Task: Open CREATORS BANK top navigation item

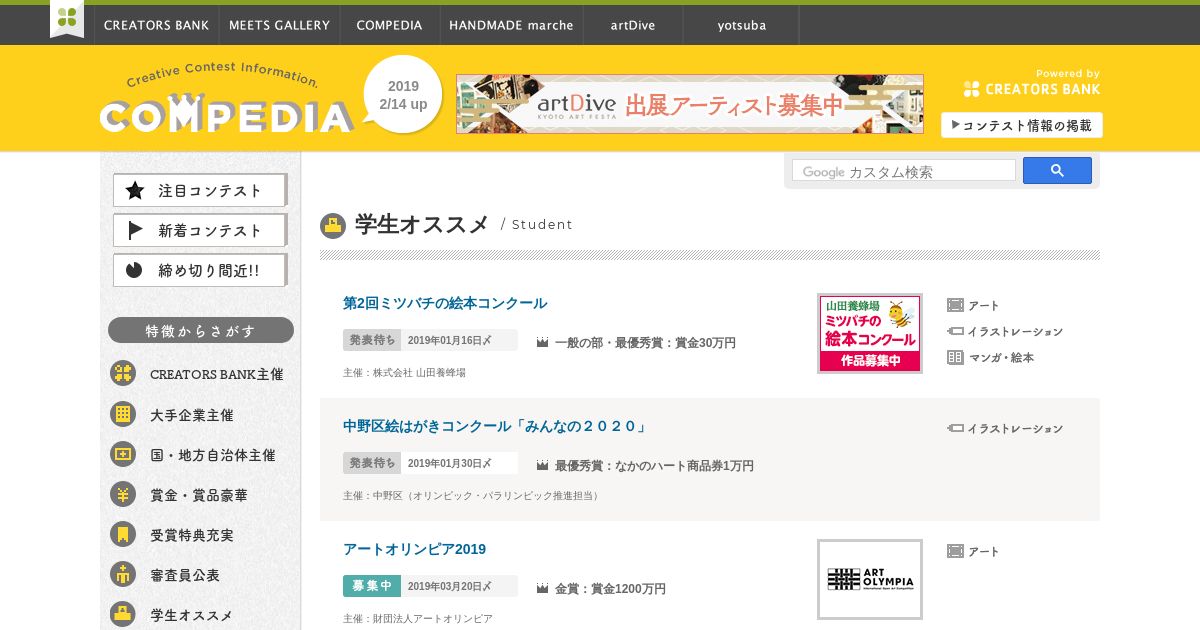Action: point(156,25)
